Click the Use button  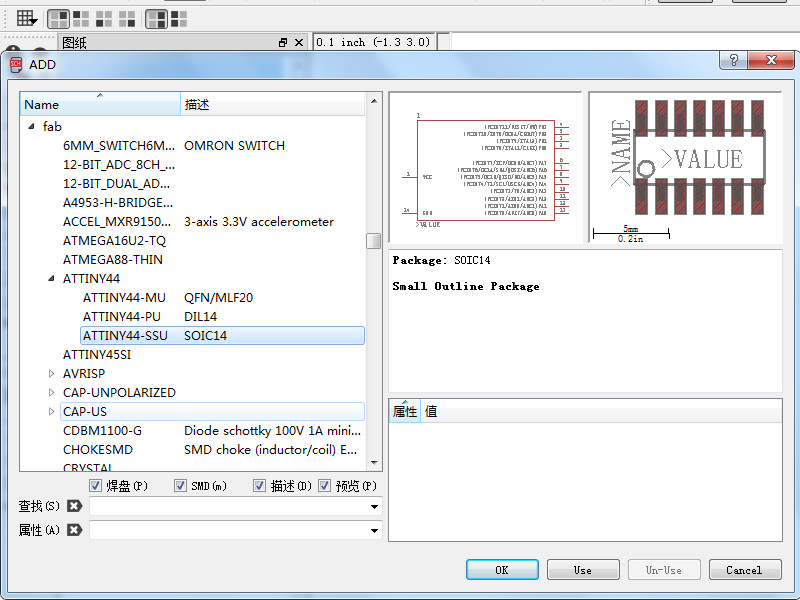click(583, 570)
